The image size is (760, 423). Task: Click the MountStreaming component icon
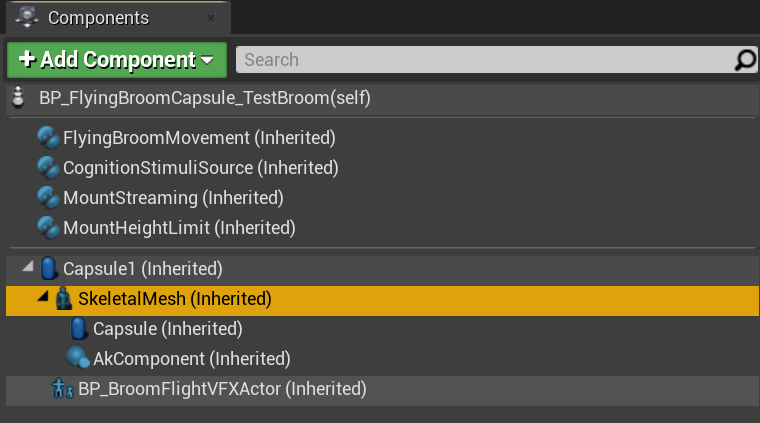tap(48, 197)
